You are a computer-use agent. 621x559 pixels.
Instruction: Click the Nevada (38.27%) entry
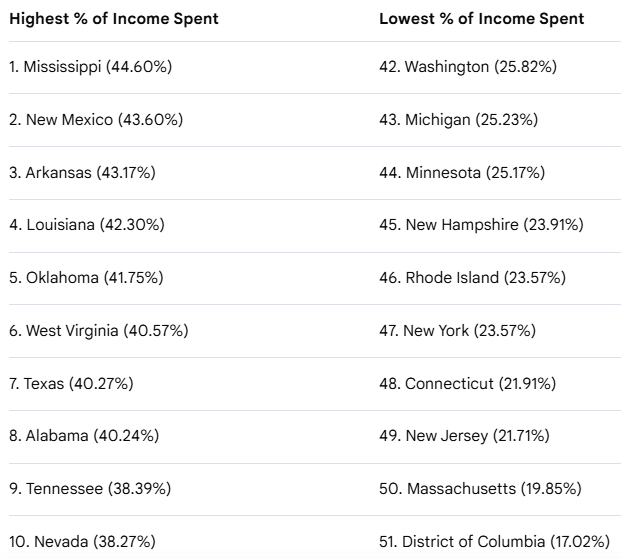pos(82,542)
